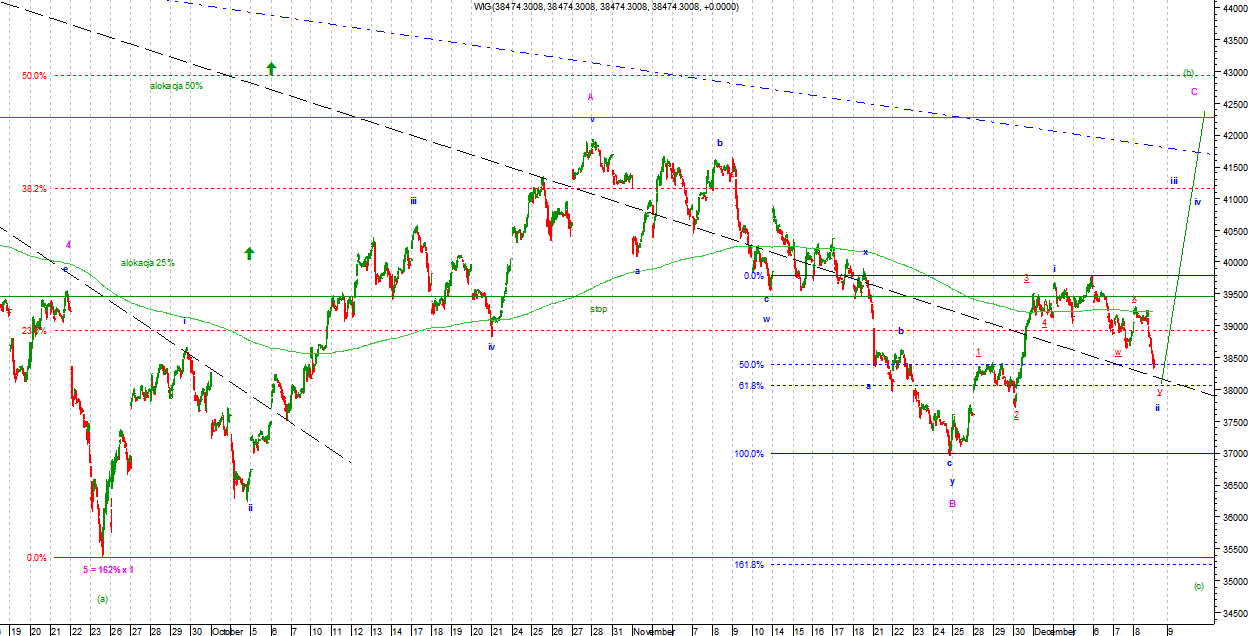The height and width of the screenshot is (636, 1250).
Task: Click the green up arrow above alokacja 25%
Action: pyautogui.click(x=249, y=253)
